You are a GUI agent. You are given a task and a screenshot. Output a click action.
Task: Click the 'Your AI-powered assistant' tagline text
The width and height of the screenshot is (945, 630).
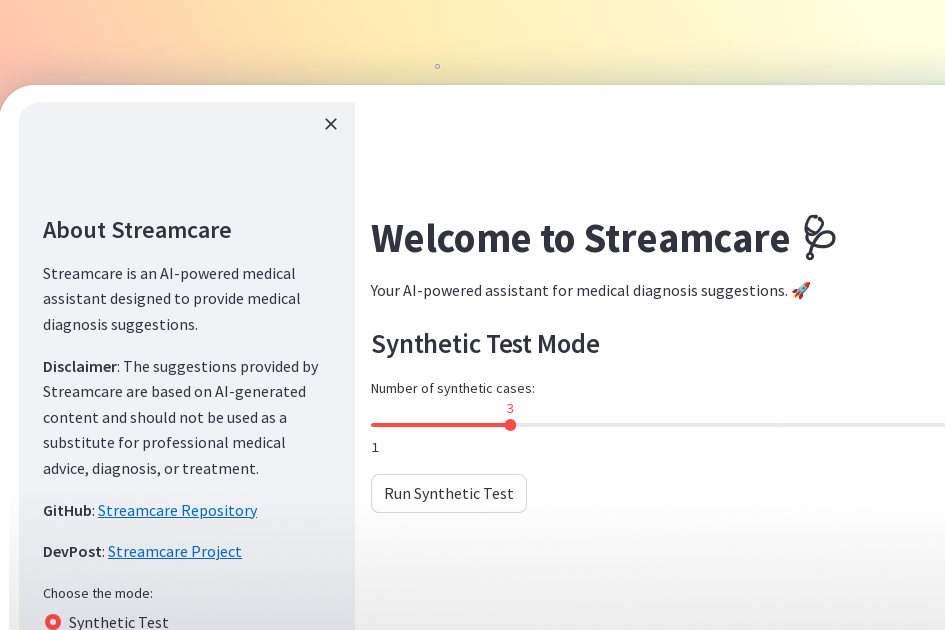579,291
